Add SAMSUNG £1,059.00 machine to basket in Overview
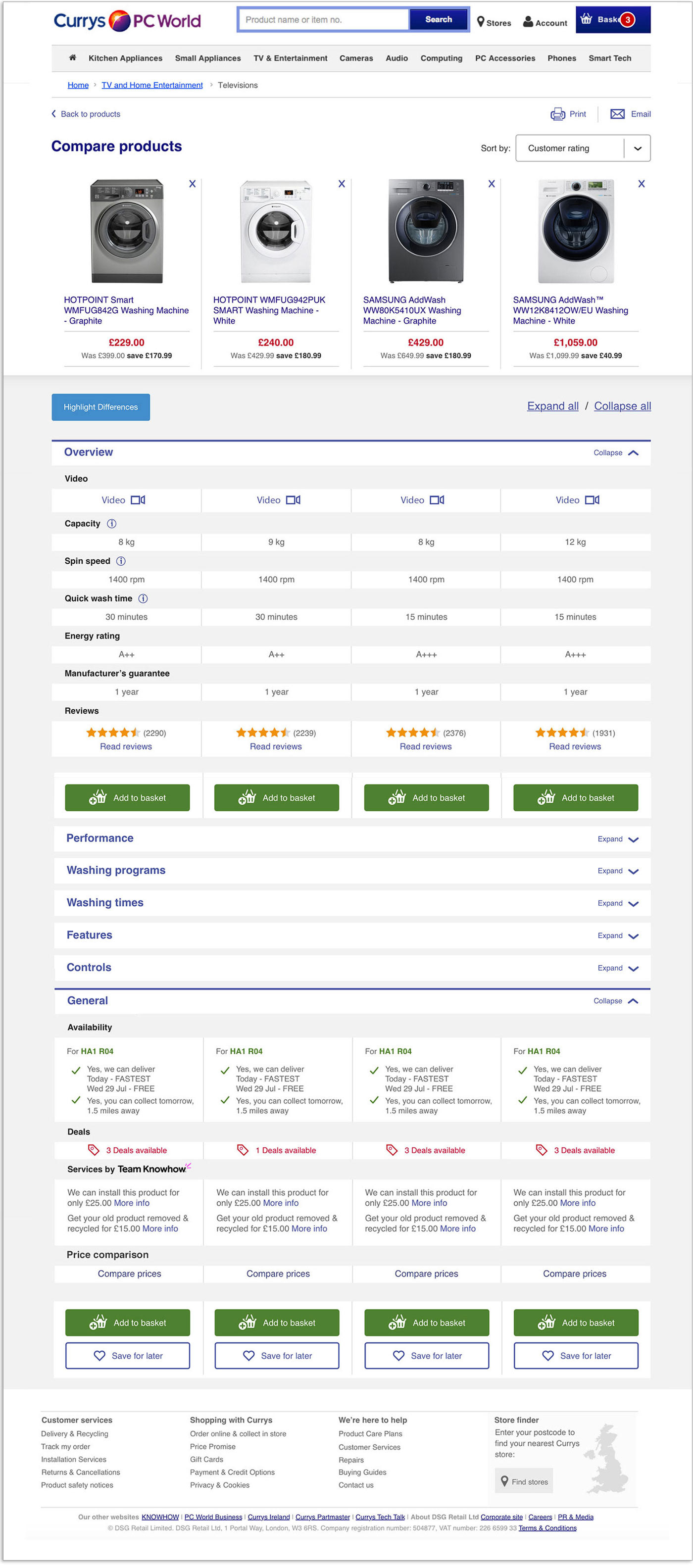This screenshot has width=693, height=1568. 576,797
